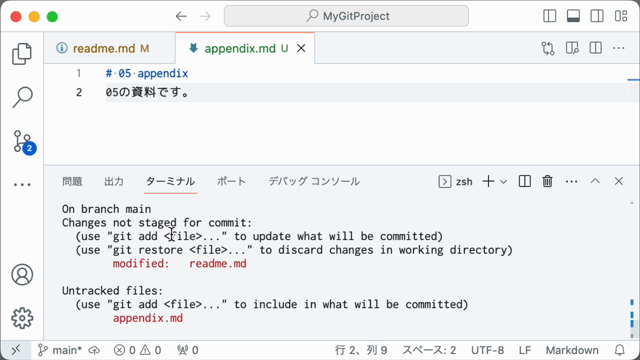The image size is (640, 360).
Task: Go back with the left arrow
Action: tap(181, 16)
